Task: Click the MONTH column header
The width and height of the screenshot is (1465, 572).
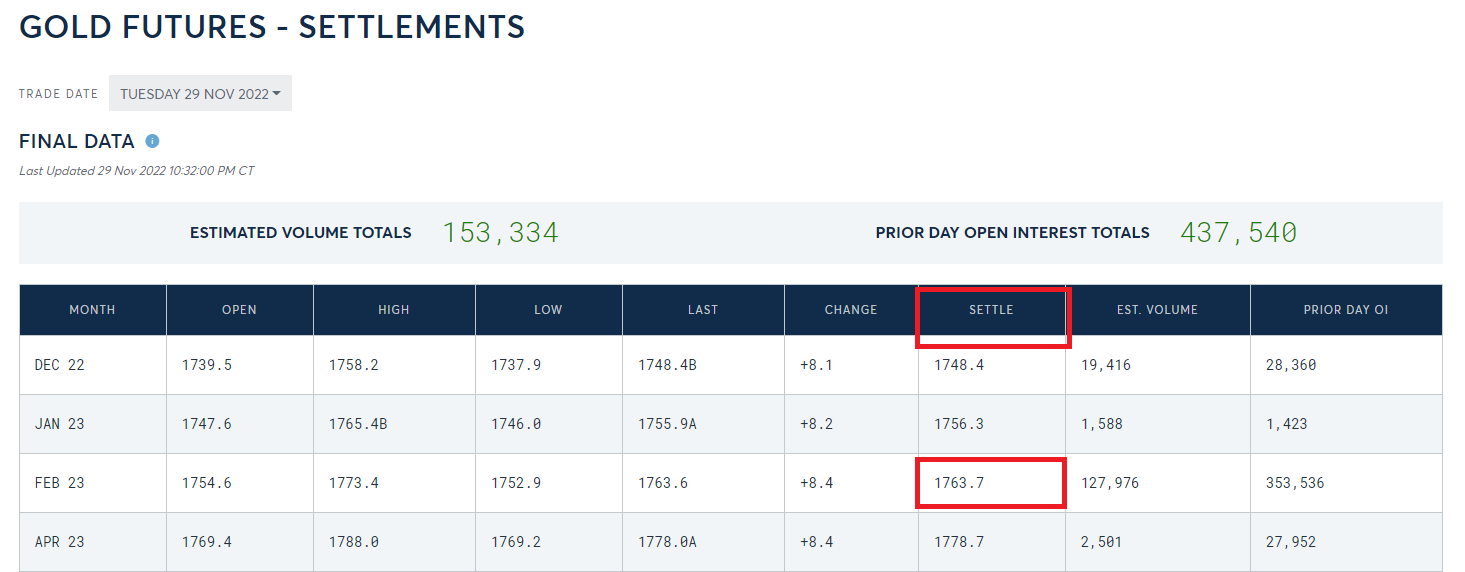Action: click(x=92, y=310)
